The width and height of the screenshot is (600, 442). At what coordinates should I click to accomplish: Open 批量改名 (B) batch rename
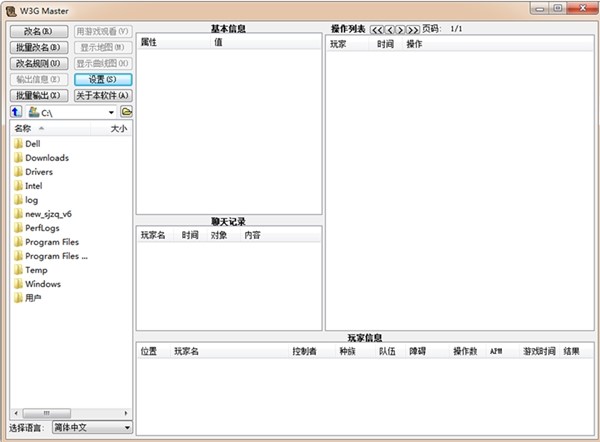tap(39, 47)
